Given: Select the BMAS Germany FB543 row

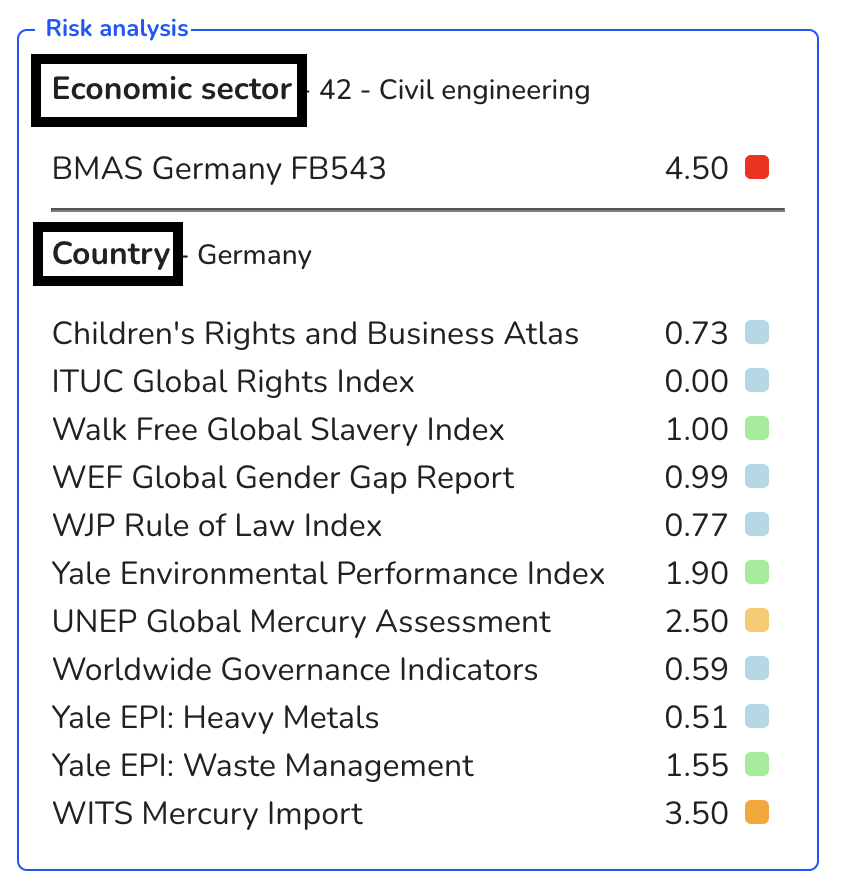Looking at the screenshot, I should 418,168.
